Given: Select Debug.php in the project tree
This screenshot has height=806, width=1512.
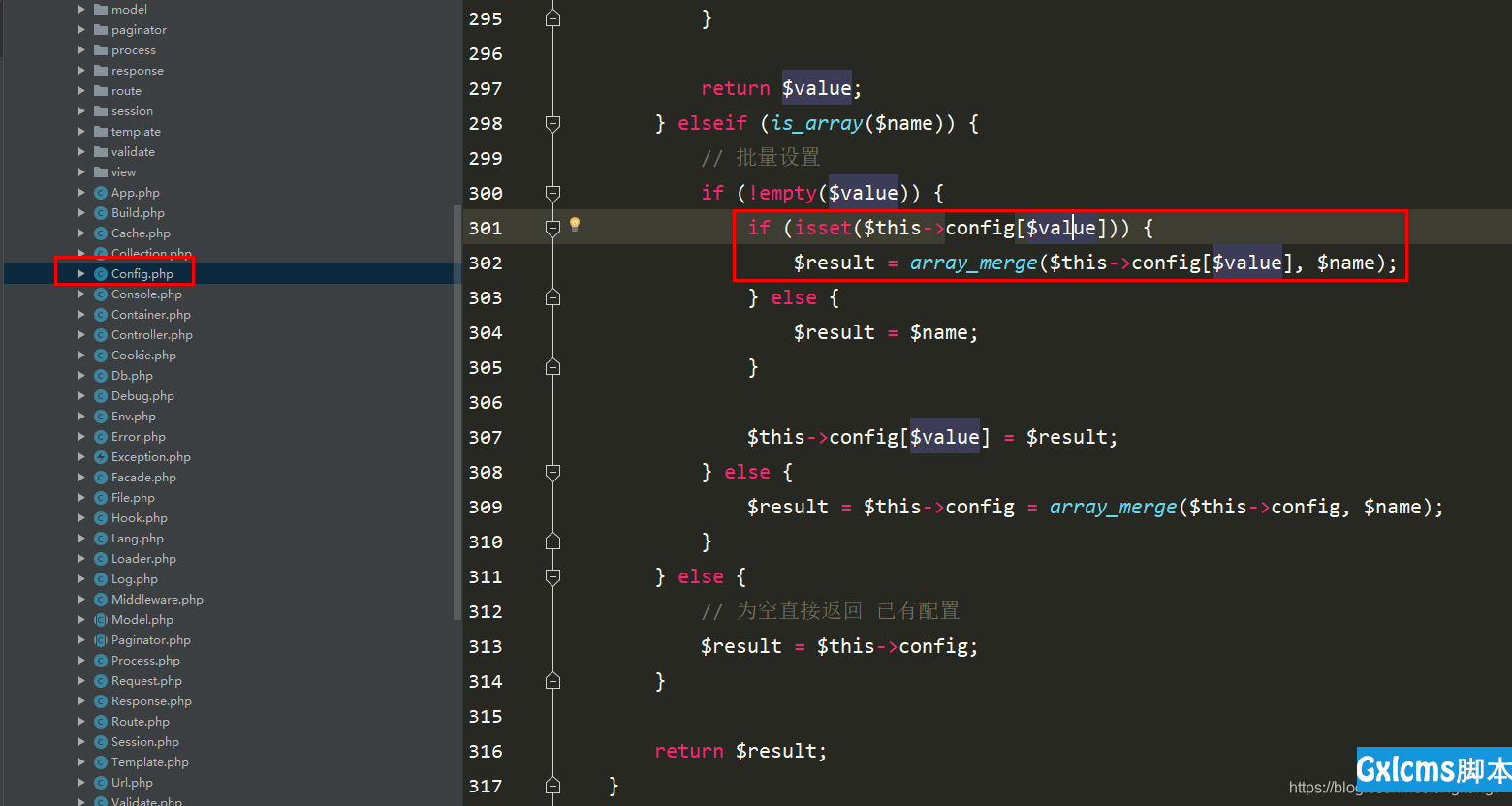Looking at the screenshot, I should pos(142,396).
